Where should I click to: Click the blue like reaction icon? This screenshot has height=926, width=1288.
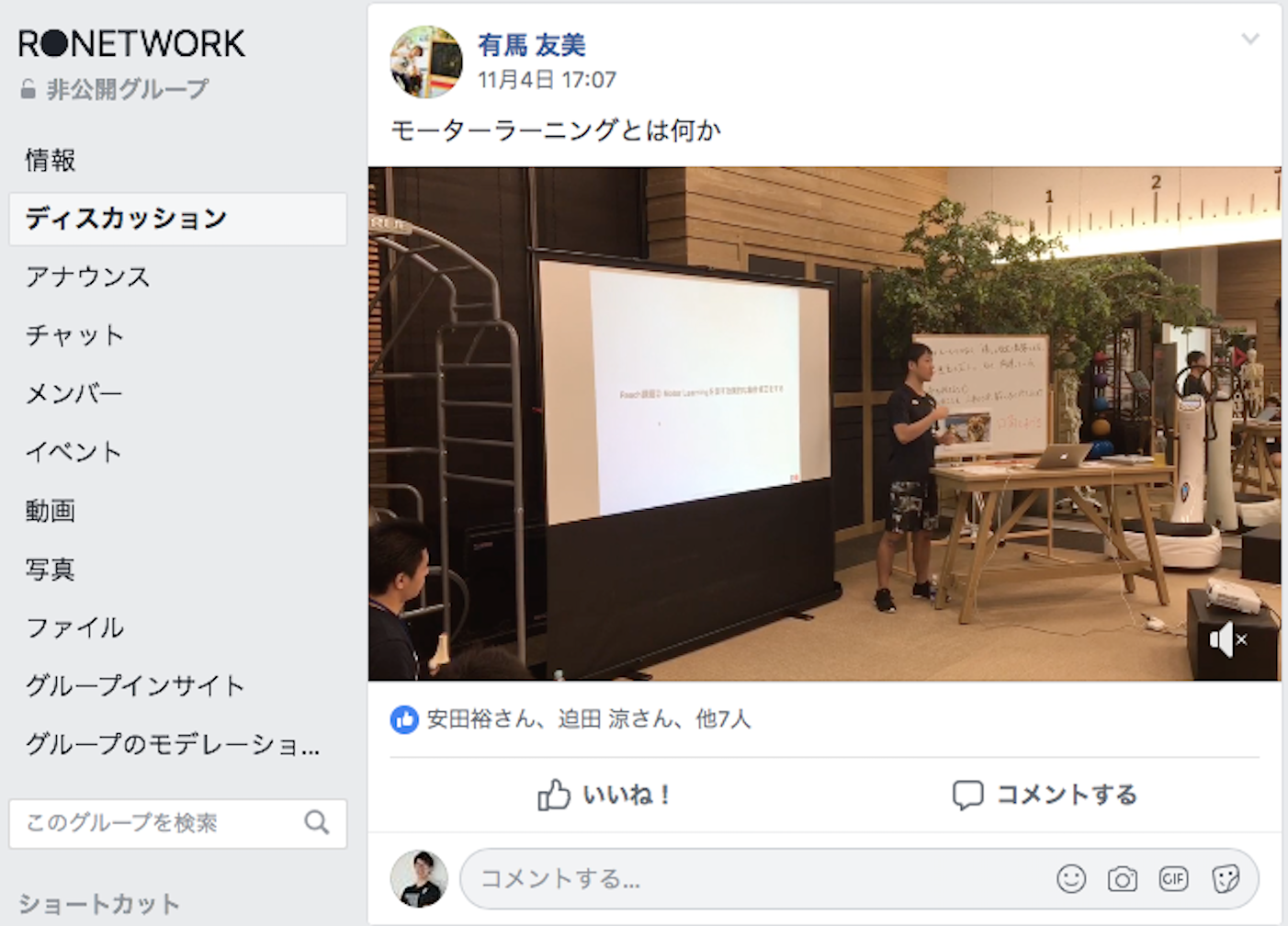pos(404,719)
